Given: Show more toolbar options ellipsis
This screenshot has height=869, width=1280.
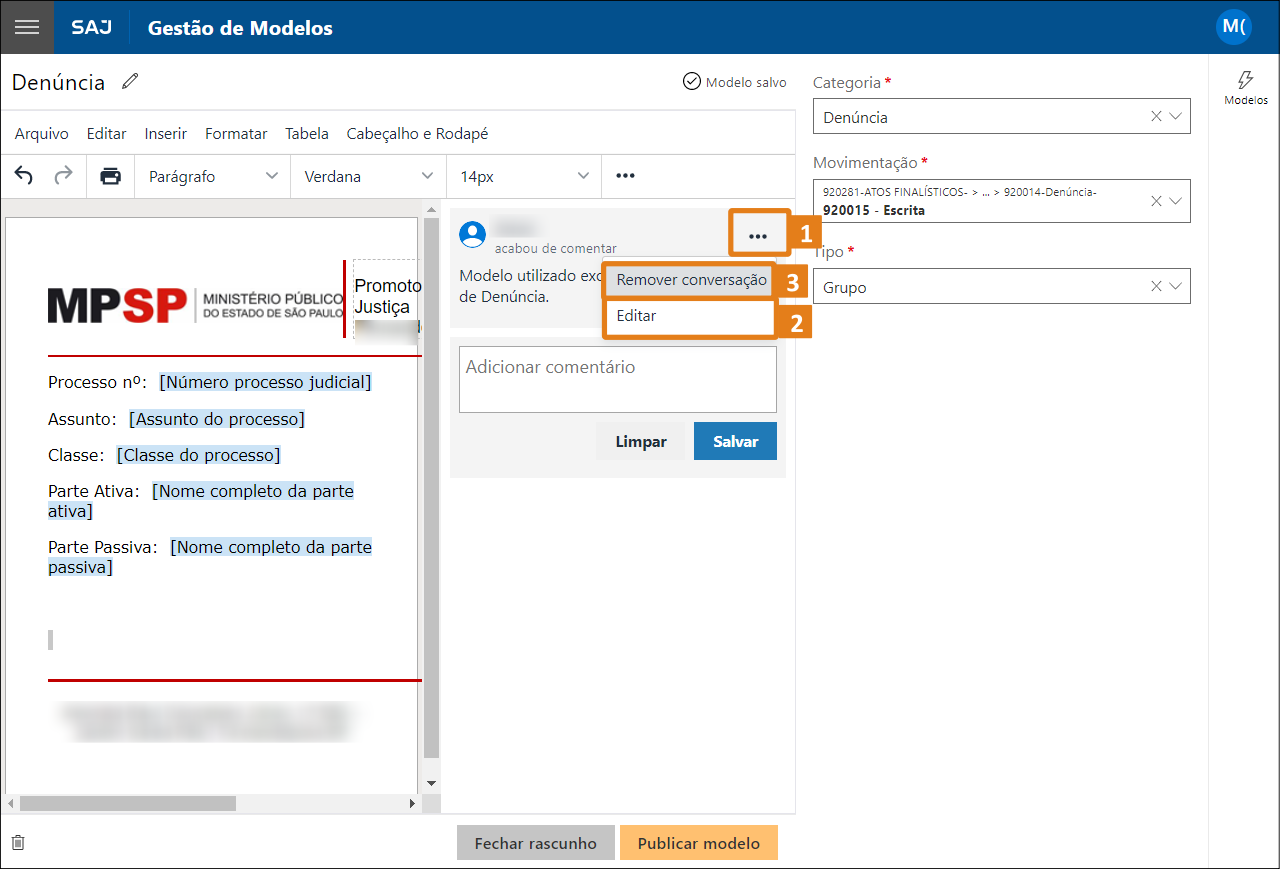Looking at the screenshot, I should pos(625,176).
